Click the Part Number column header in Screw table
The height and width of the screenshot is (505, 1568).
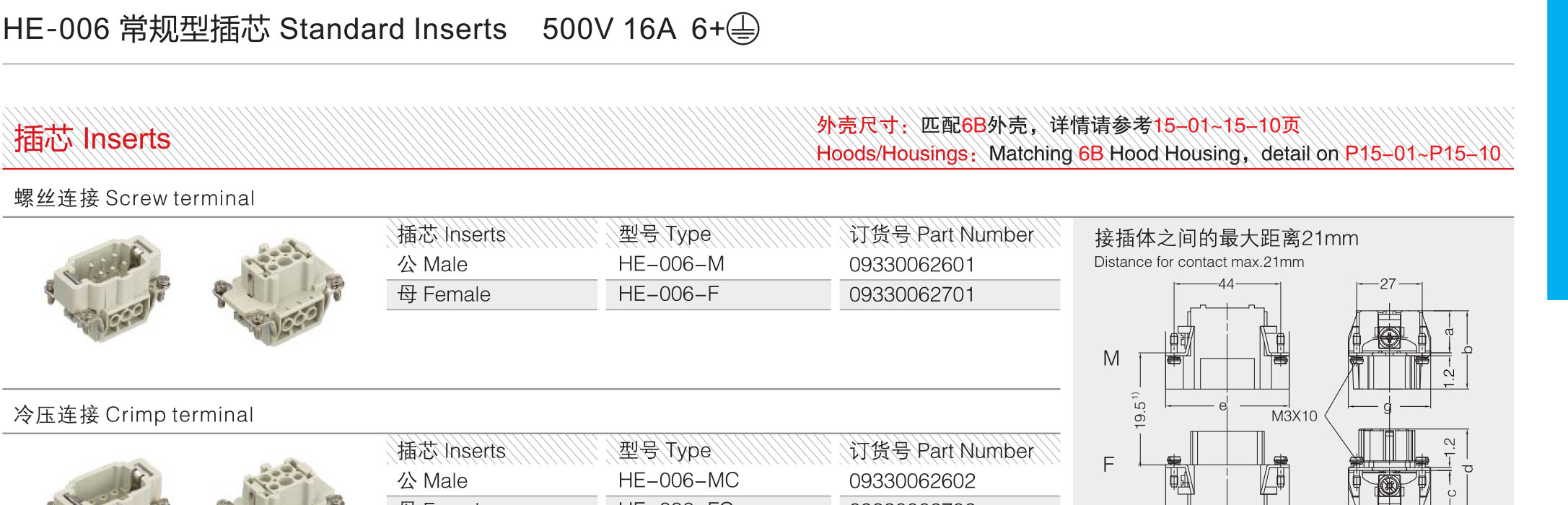point(942,234)
